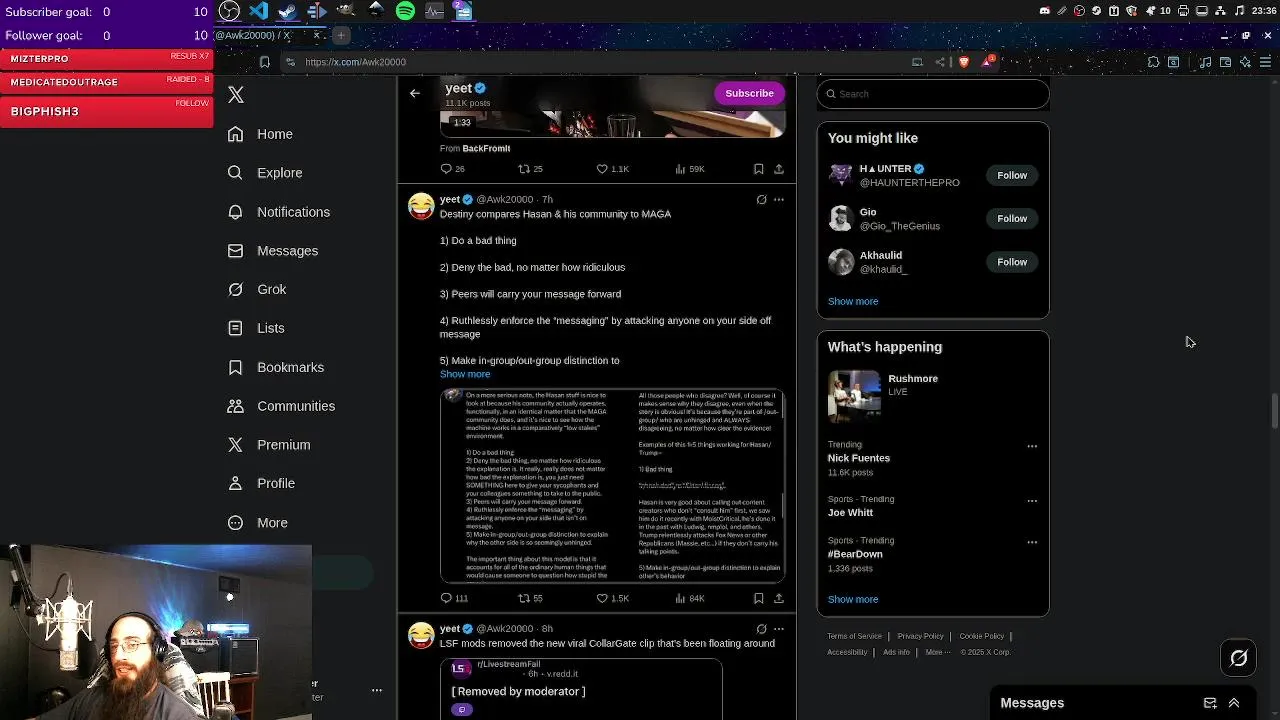Bookmark the Destiny MAGA post
The height and width of the screenshot is (720, 1280).
759,598
